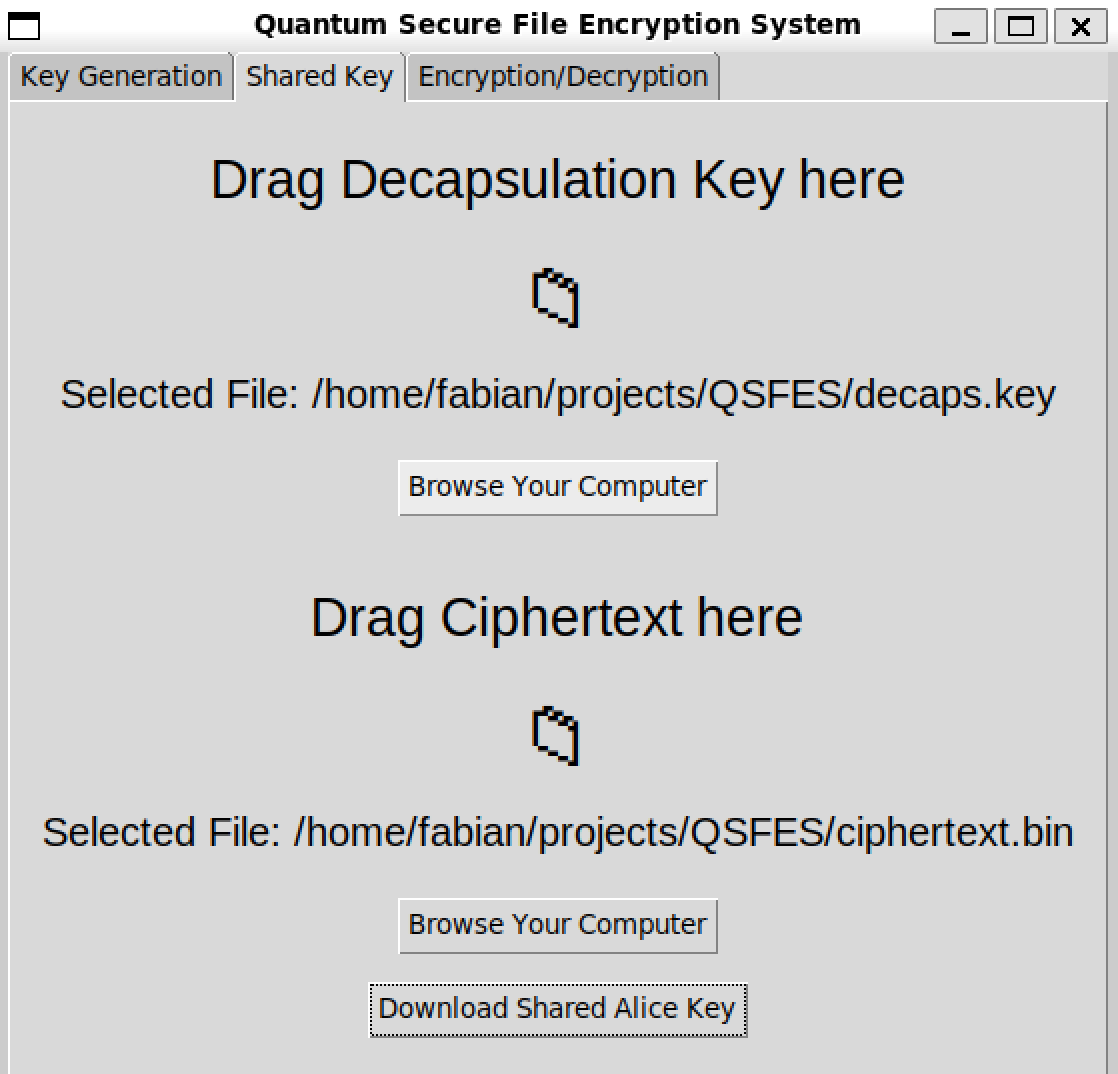
Task: Switch to the Key Generation tab
Action: pos(121,77)
